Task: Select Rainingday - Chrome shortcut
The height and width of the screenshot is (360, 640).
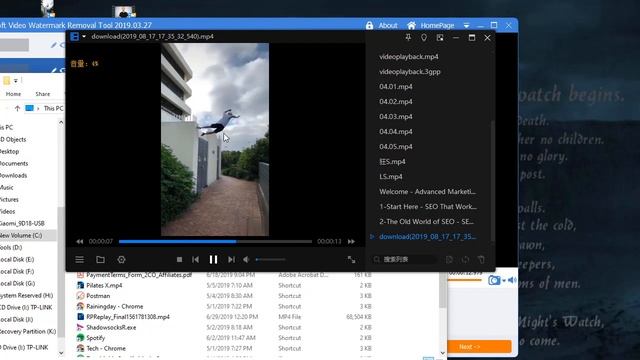Action: click(114, 307)
